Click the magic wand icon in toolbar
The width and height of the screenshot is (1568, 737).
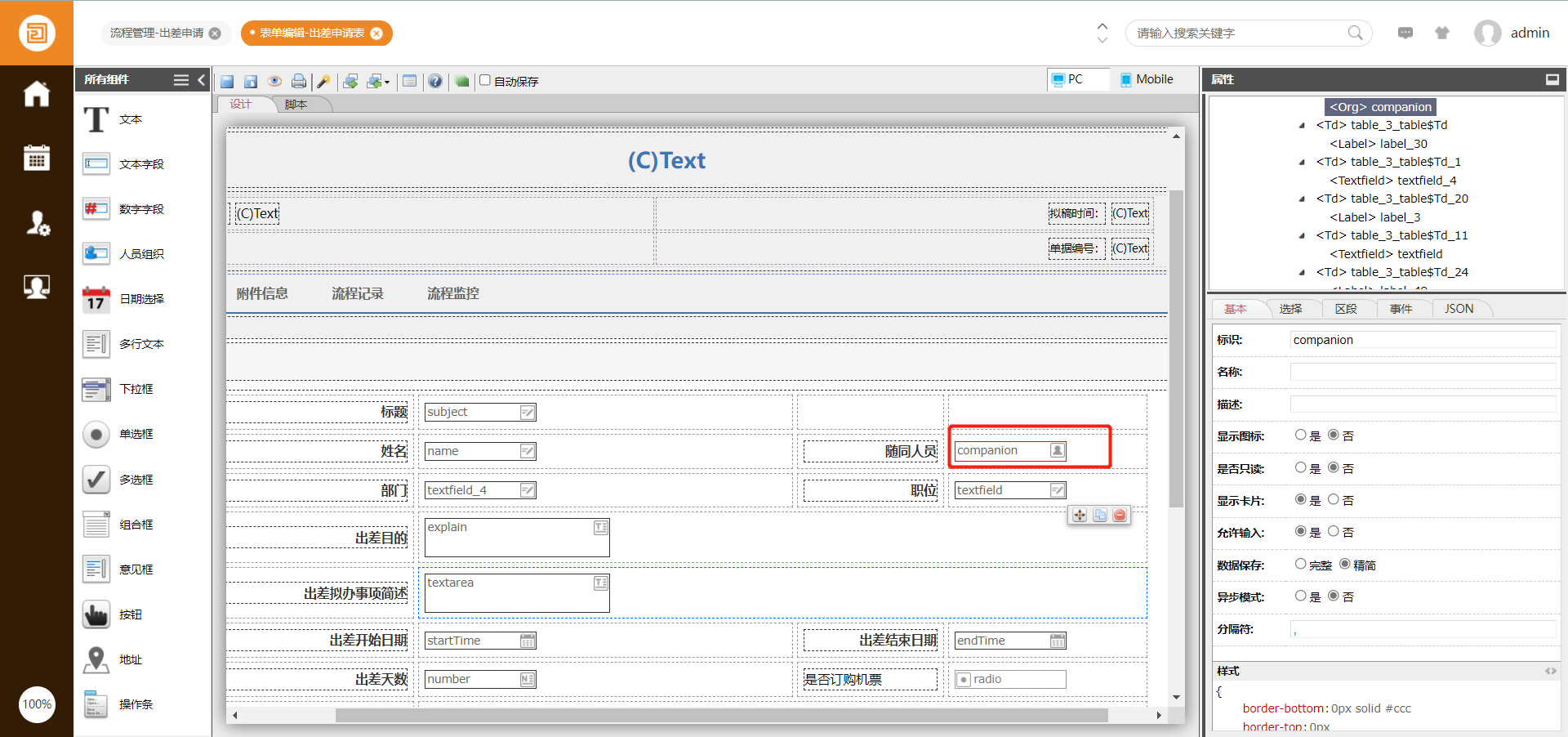(x=323, y=81)
